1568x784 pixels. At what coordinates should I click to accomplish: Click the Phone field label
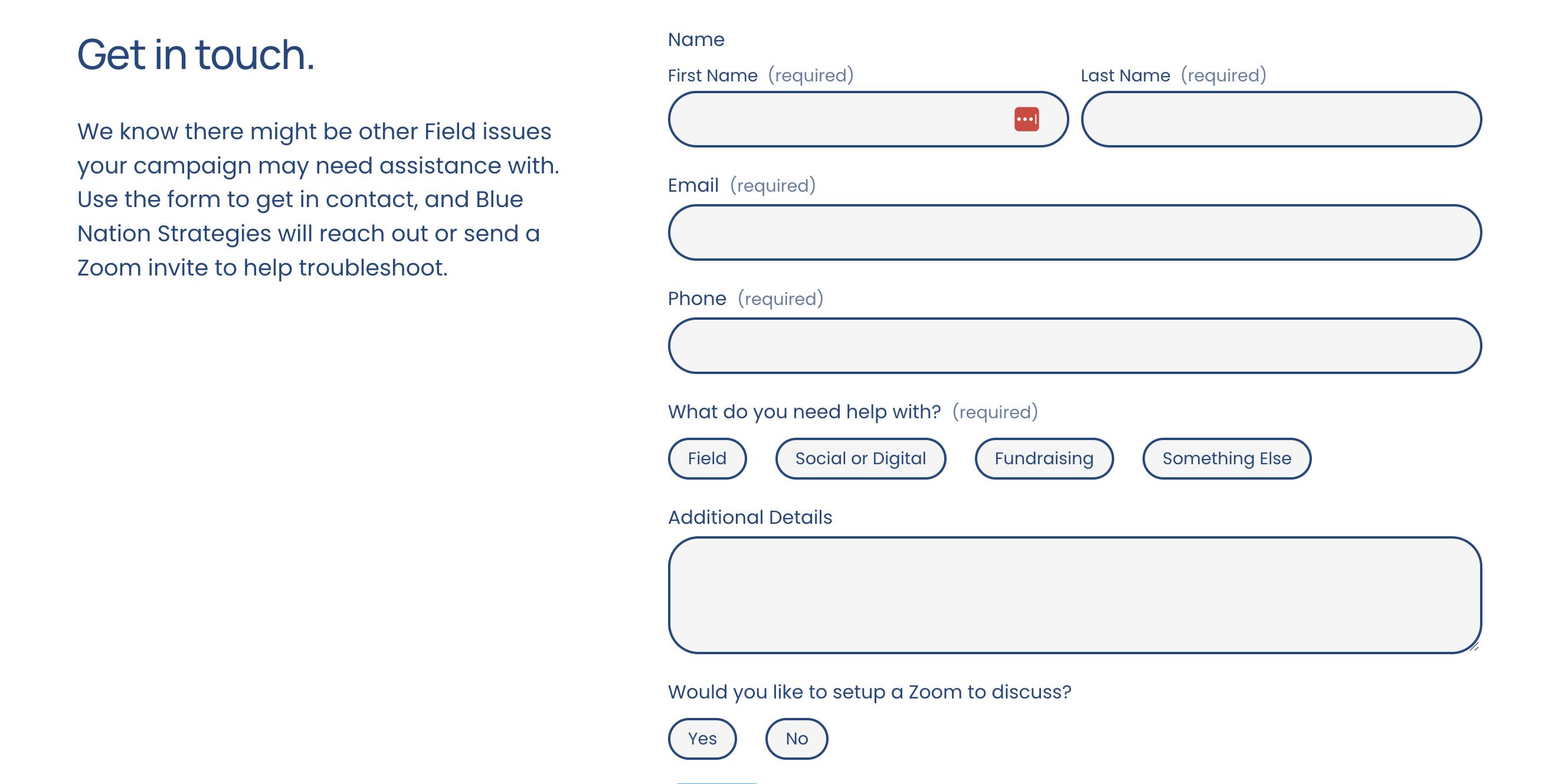click(696, 298)
